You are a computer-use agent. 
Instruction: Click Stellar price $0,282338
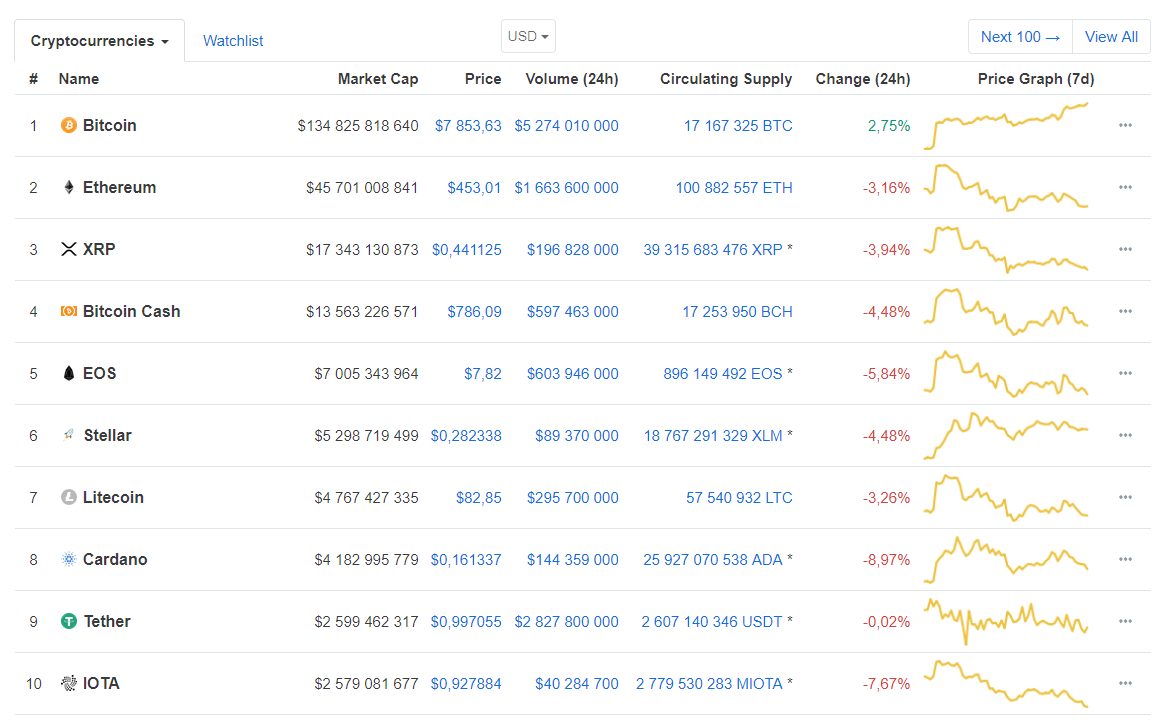tap(466, 436)
